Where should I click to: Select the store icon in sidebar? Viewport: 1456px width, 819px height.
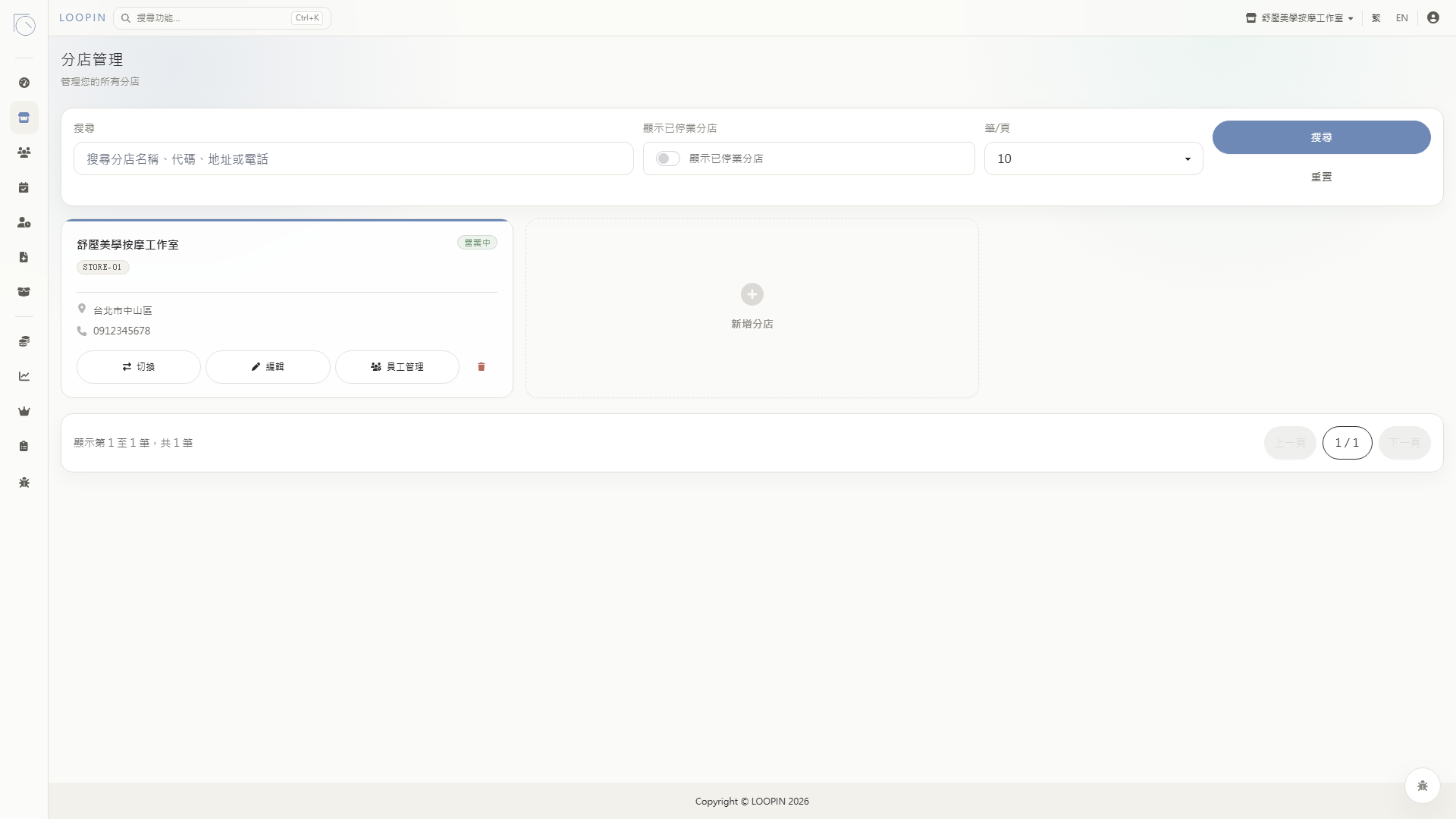(24, 118)
